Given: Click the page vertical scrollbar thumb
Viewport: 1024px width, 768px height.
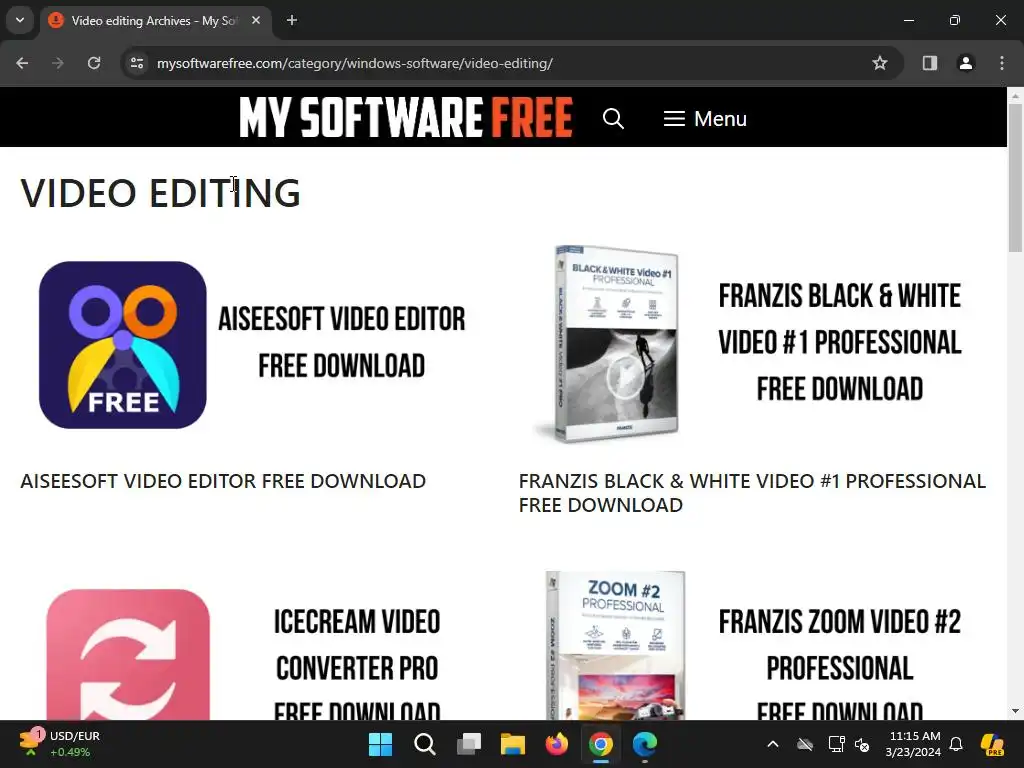Looking at the screenshot, I should tap(1015, 176).
